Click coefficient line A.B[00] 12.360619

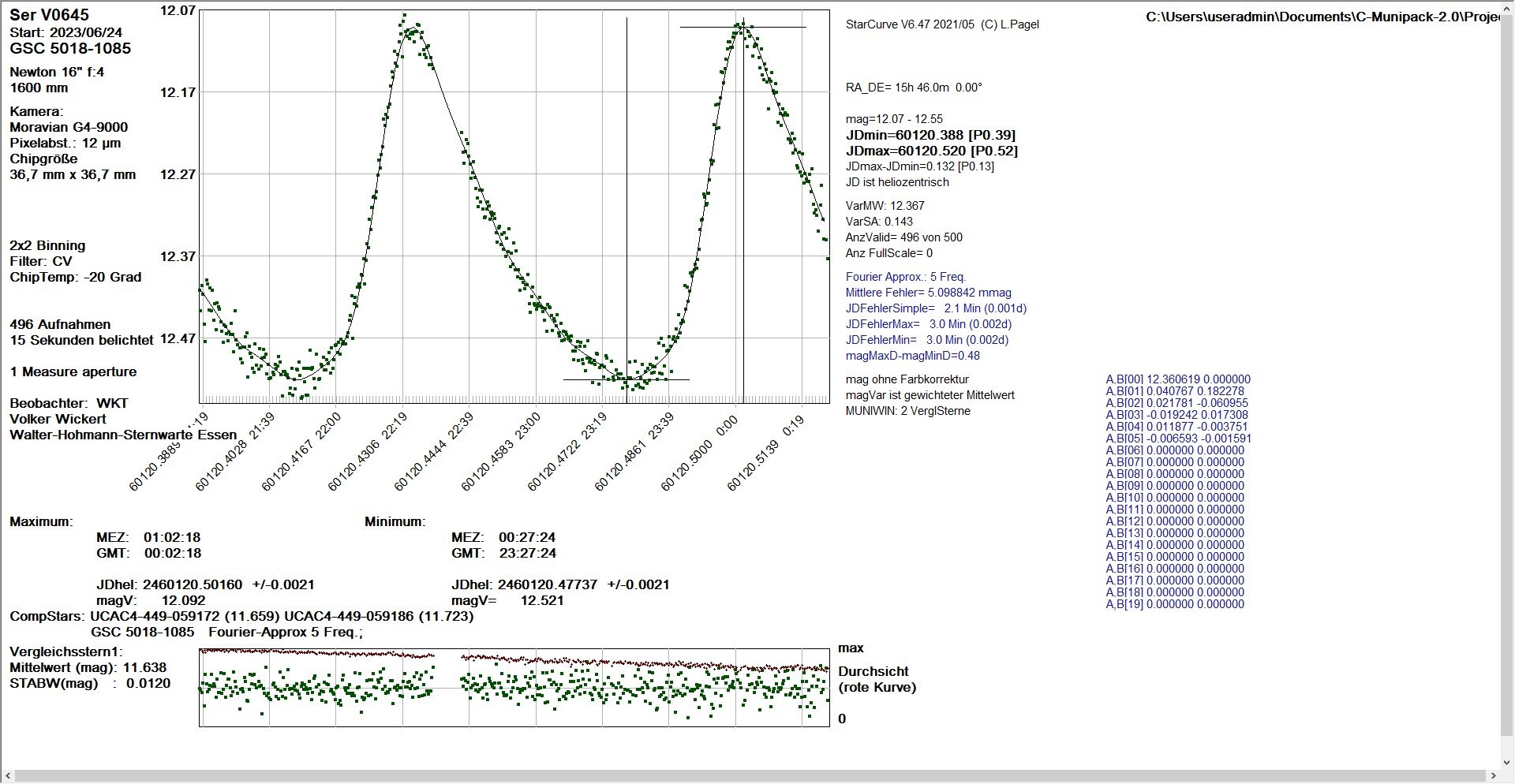coord(1178,379)
